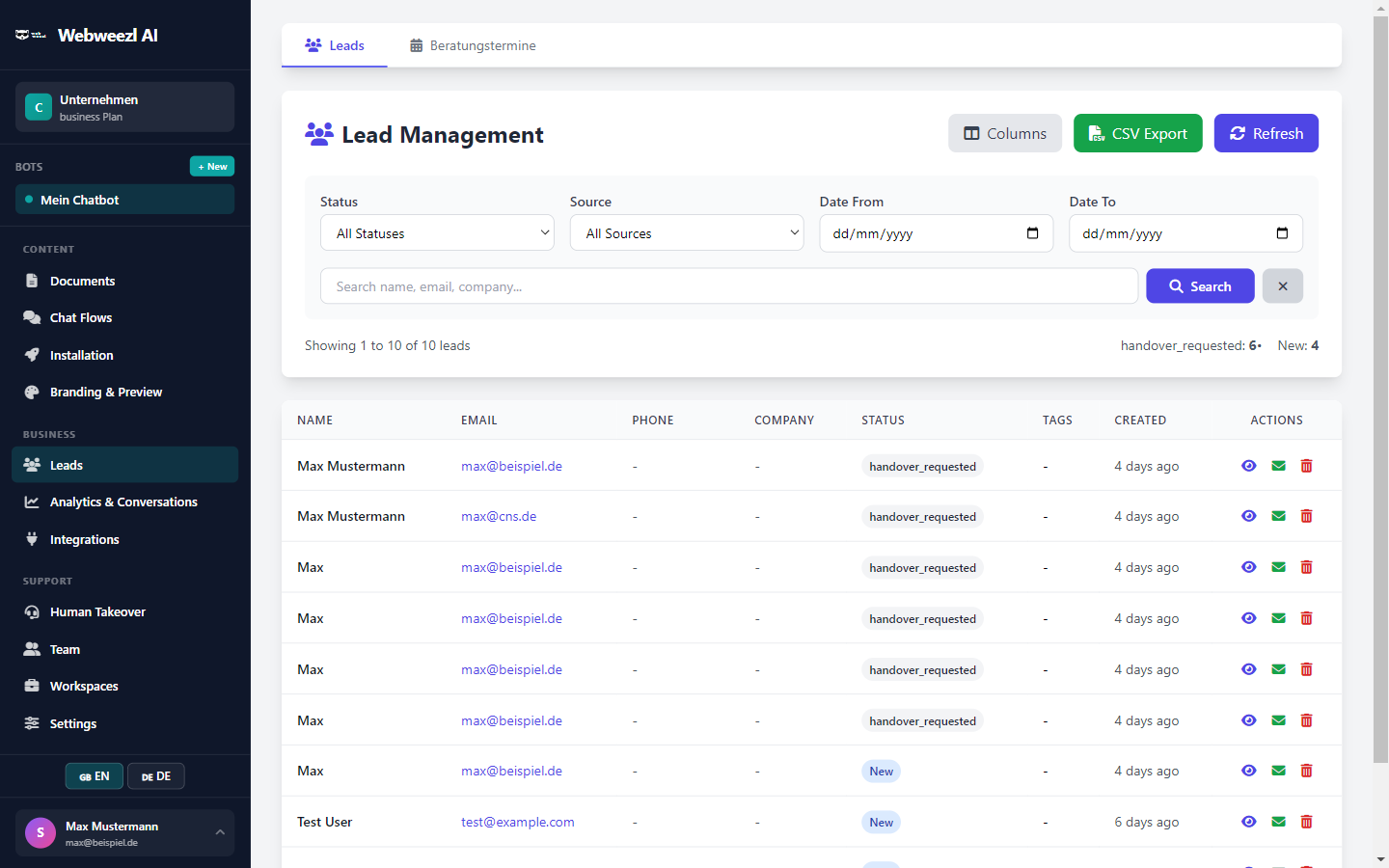1389x868 pixels.
Task: Click the envelope icon for Test User
Action: tap(1278, 822)
